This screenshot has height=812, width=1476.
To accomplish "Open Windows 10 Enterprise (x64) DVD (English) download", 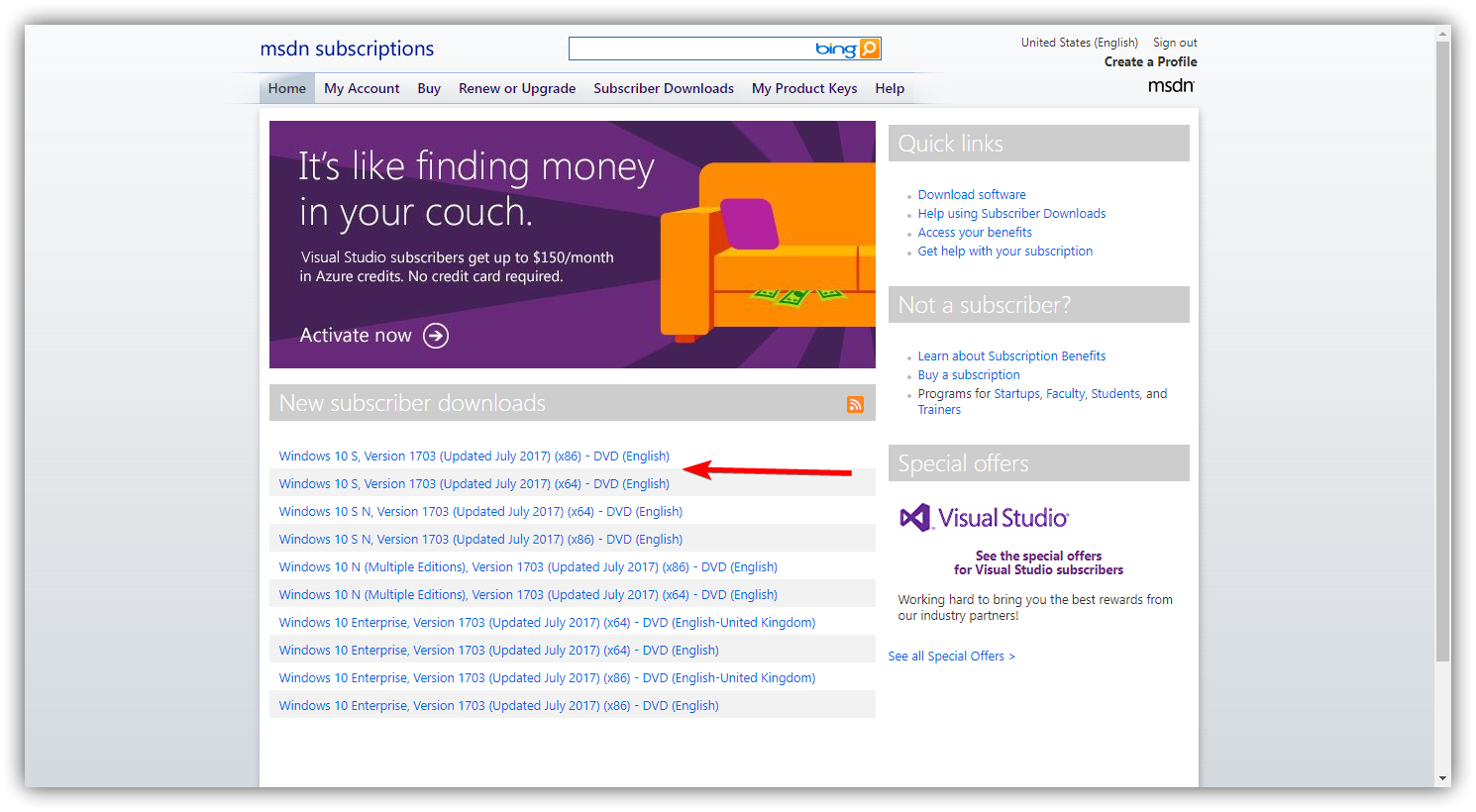I will click(499, 651).
